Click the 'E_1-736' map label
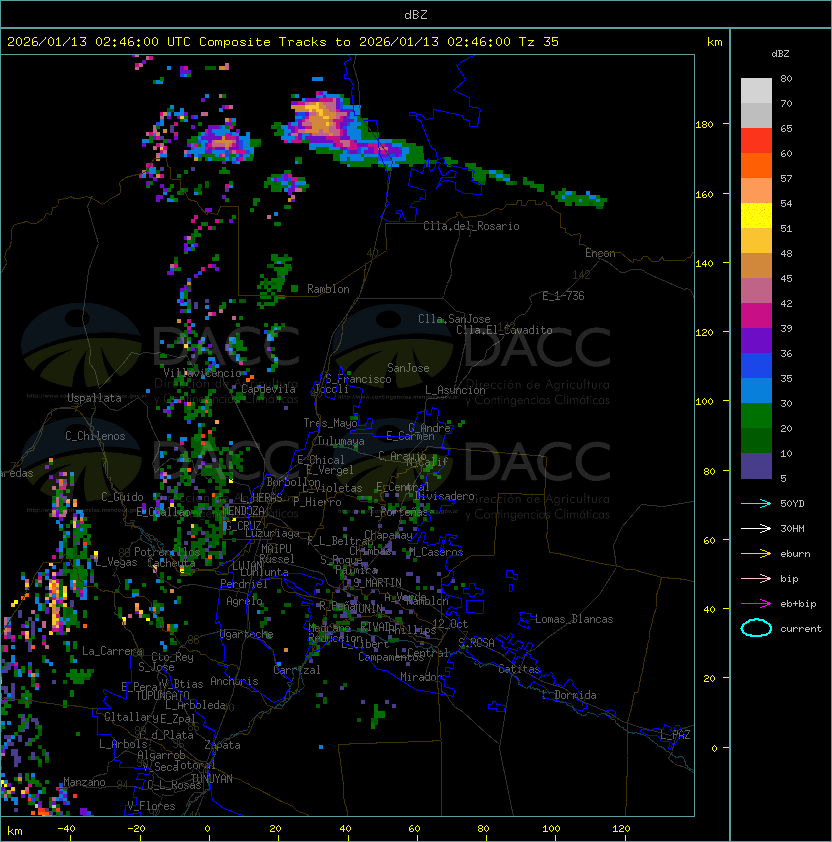 tap(563, 296)
